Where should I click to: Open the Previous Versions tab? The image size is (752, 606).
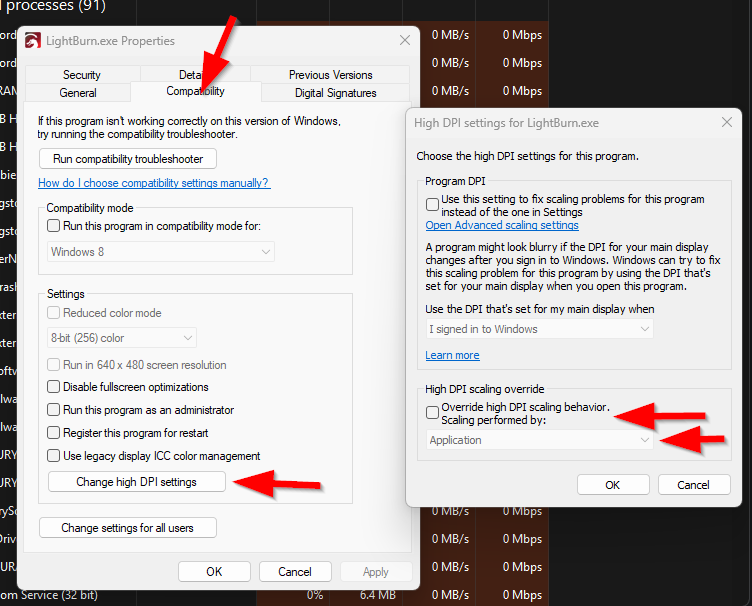[x=330, y=75]
